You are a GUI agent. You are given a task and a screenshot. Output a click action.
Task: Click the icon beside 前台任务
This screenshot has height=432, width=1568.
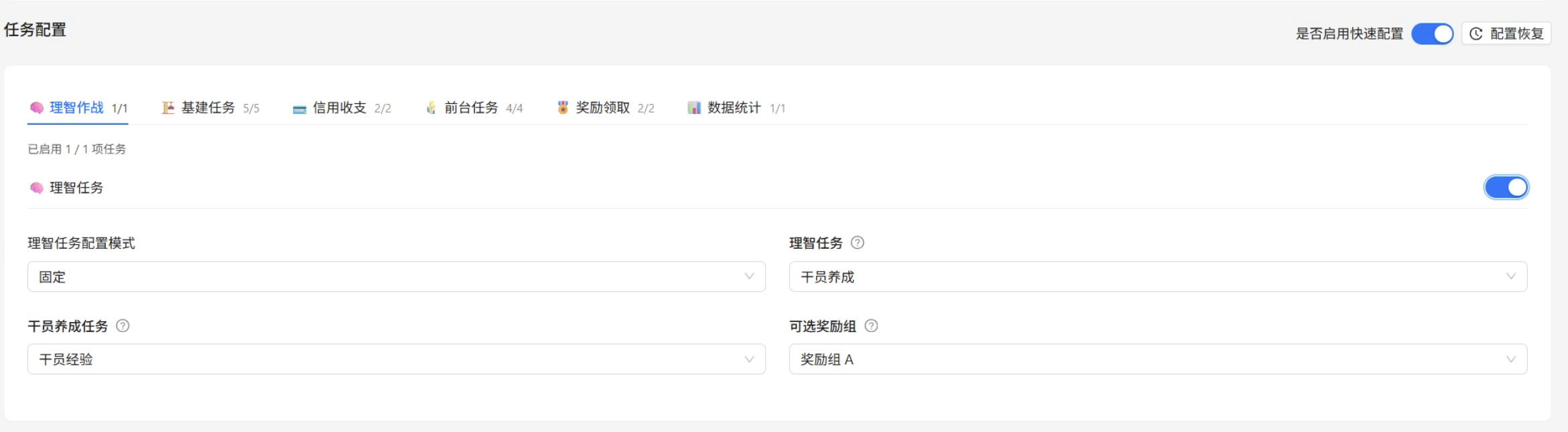[x=431, y=108]
